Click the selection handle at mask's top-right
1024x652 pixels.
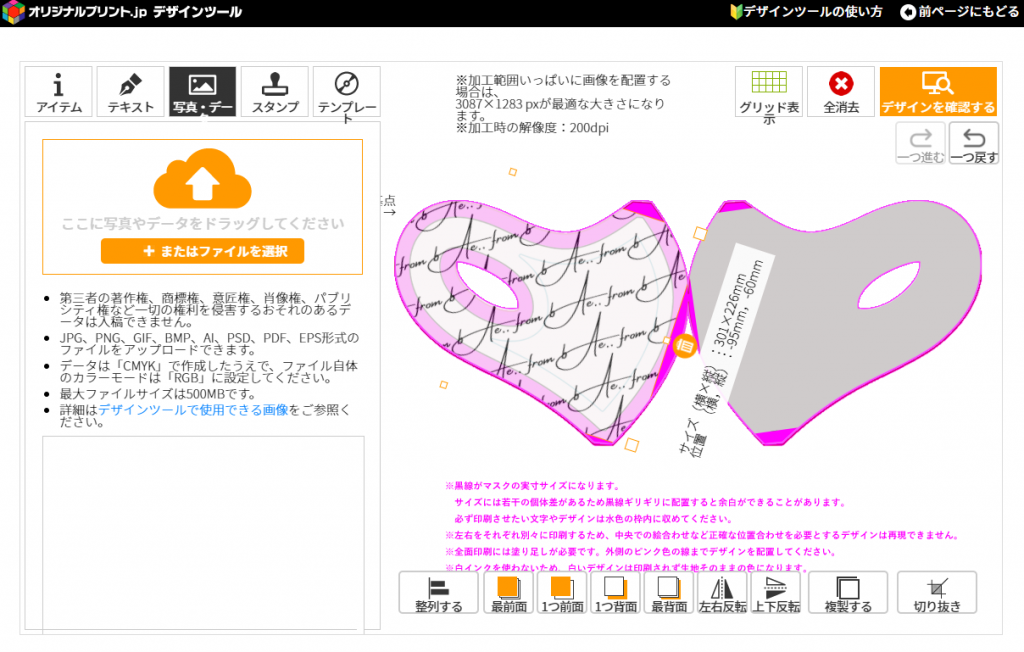tap(700, 233)
